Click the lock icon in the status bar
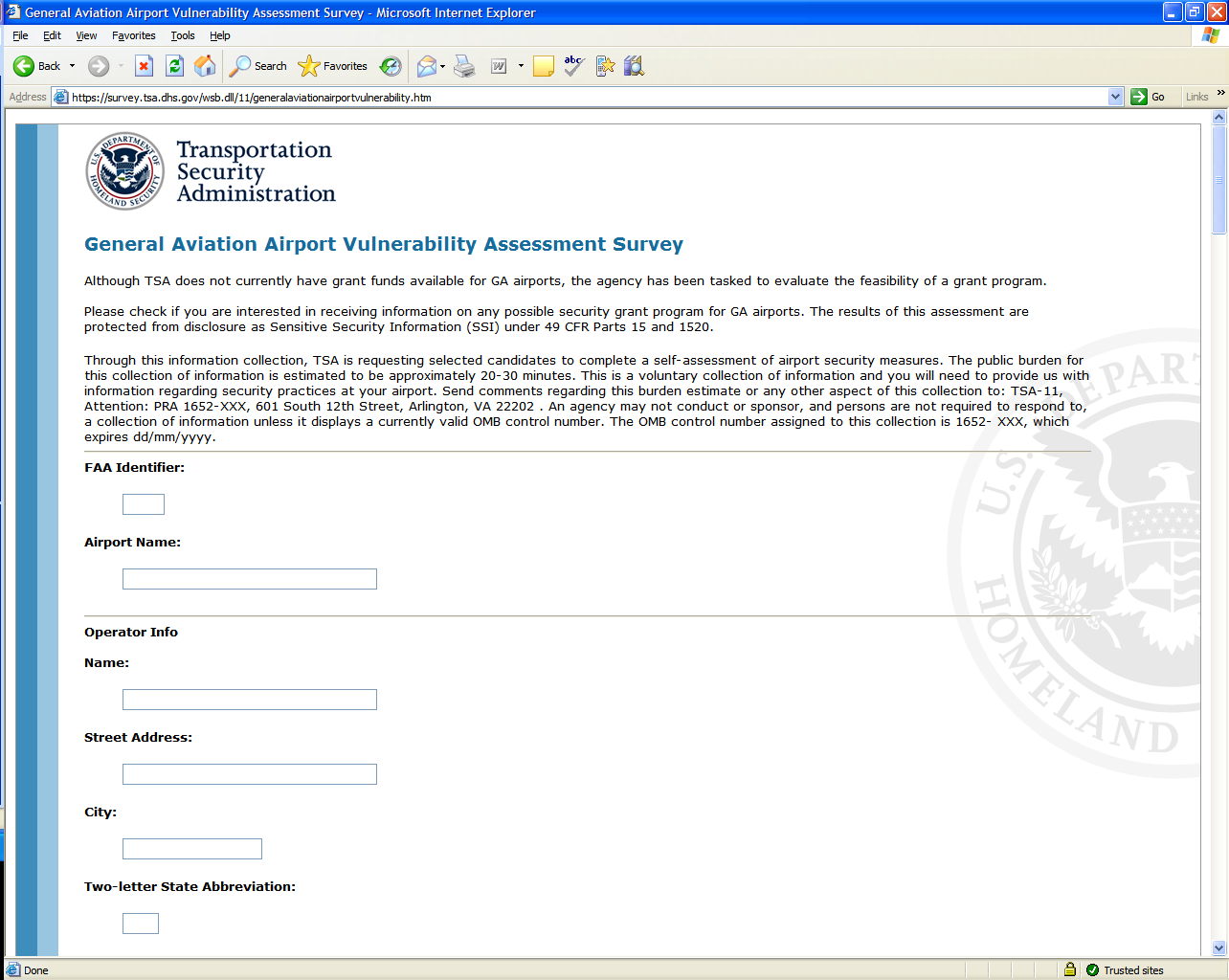Screen dimensions: 1229x980 [1070, 969]
